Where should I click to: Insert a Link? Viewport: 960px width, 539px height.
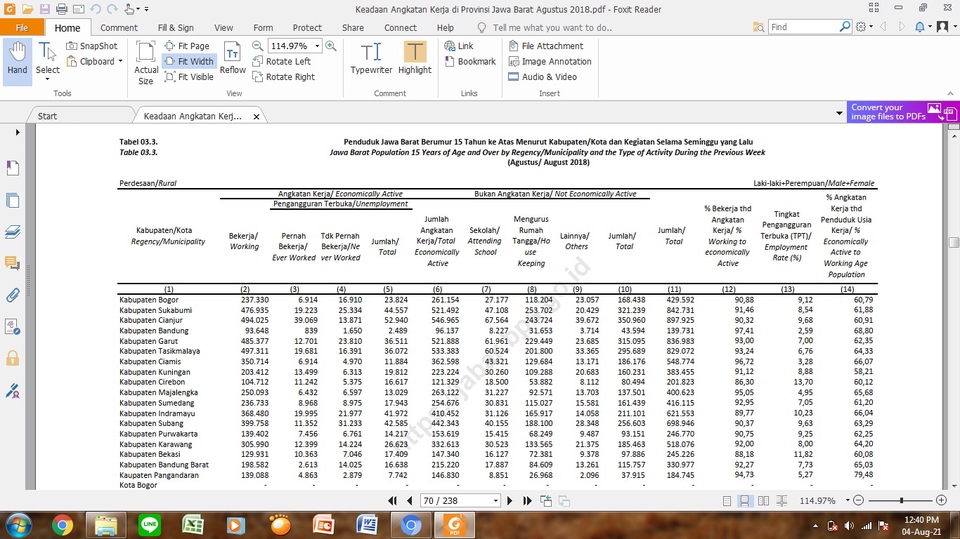pyautogui.click(x=459, y=46)
